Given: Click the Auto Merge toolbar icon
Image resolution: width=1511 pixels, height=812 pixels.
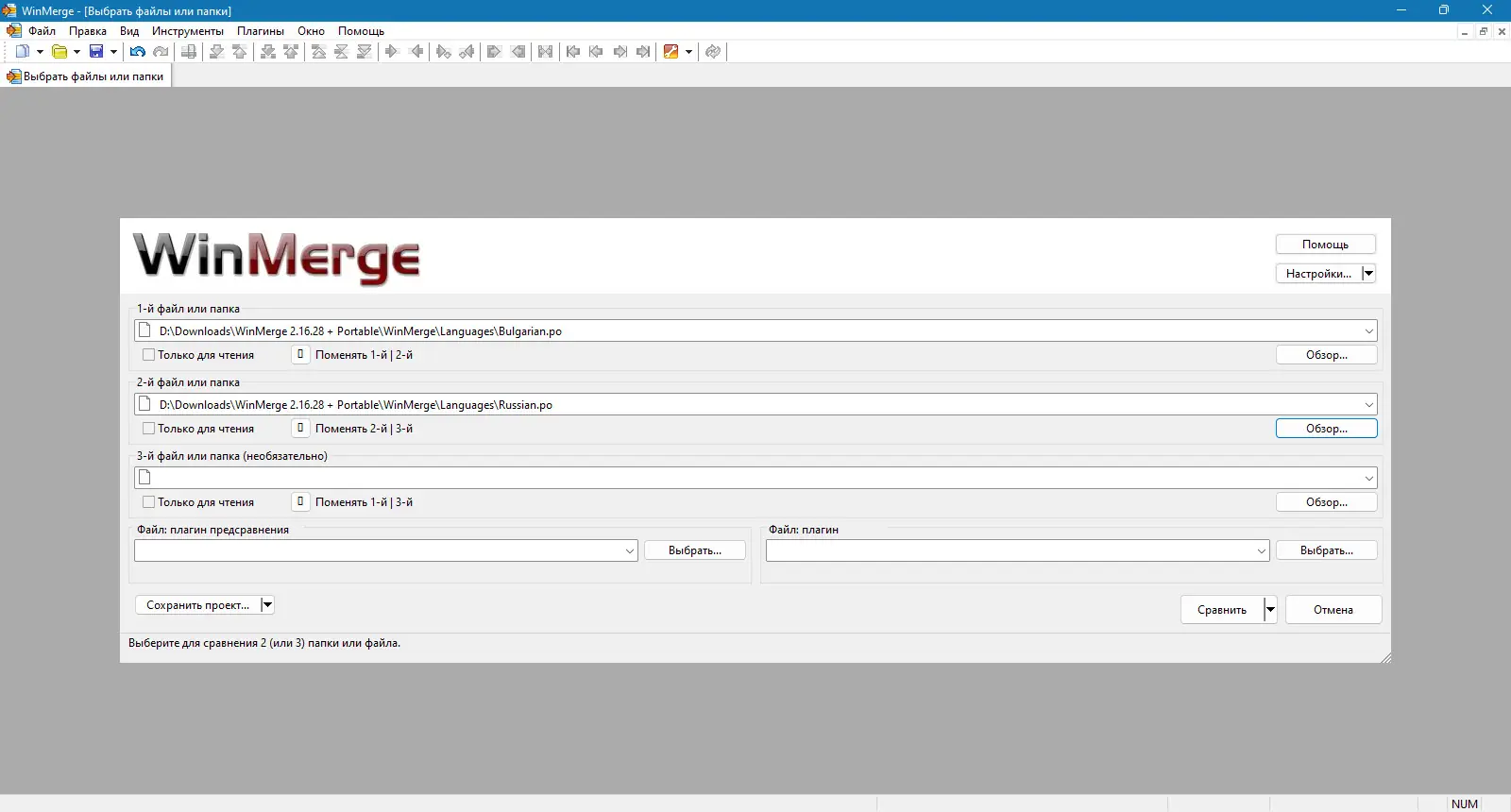Looking at the screenshot, I should [x=545, y=52].
